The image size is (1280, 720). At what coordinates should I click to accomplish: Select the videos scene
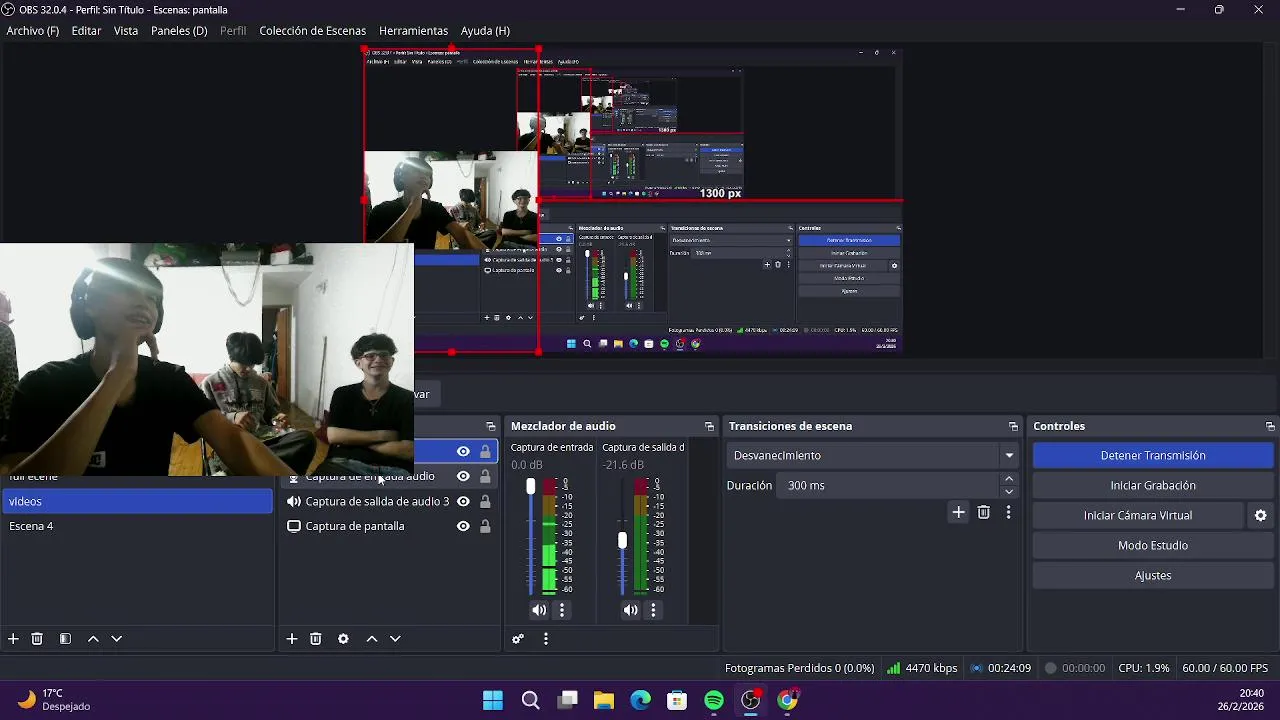pyautogui.click(x=137, y=501)
